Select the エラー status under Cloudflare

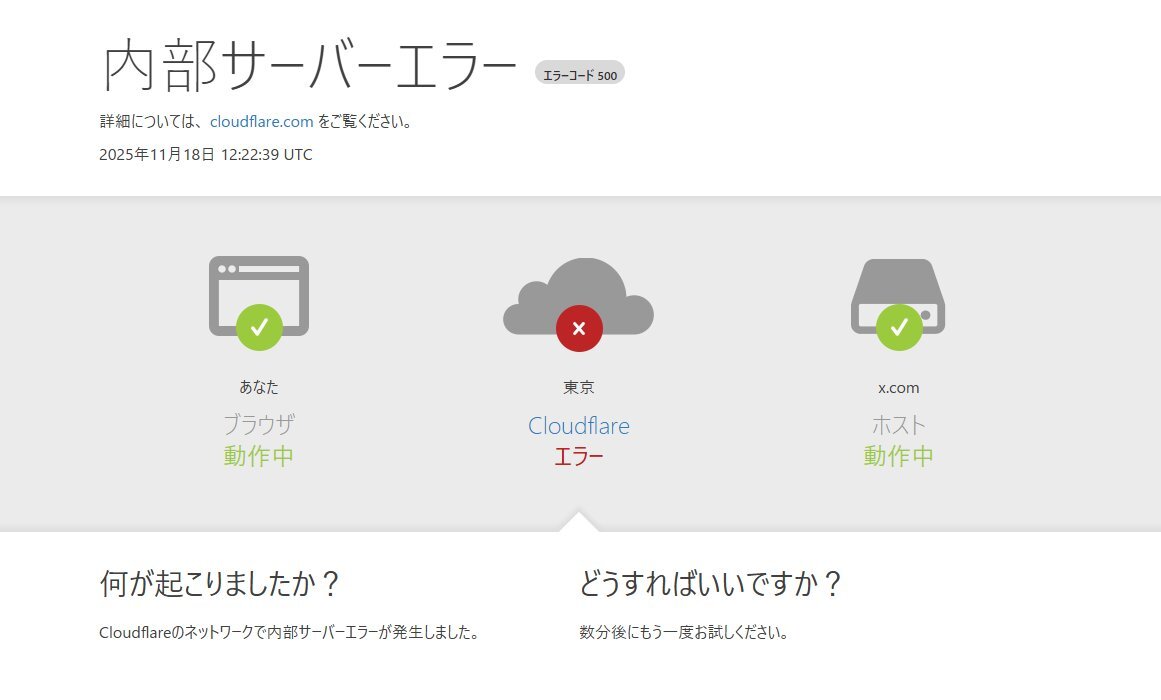580,456
